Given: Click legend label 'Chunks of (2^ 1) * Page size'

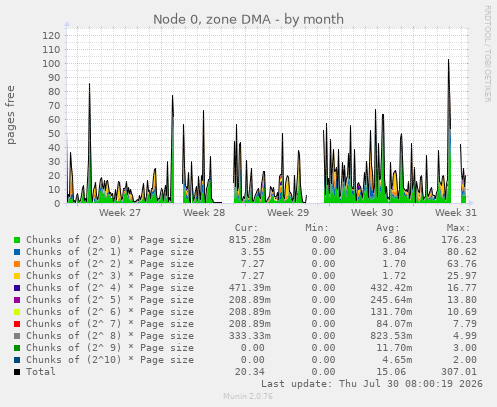Looking at the screenshot, I should point(110,252).
